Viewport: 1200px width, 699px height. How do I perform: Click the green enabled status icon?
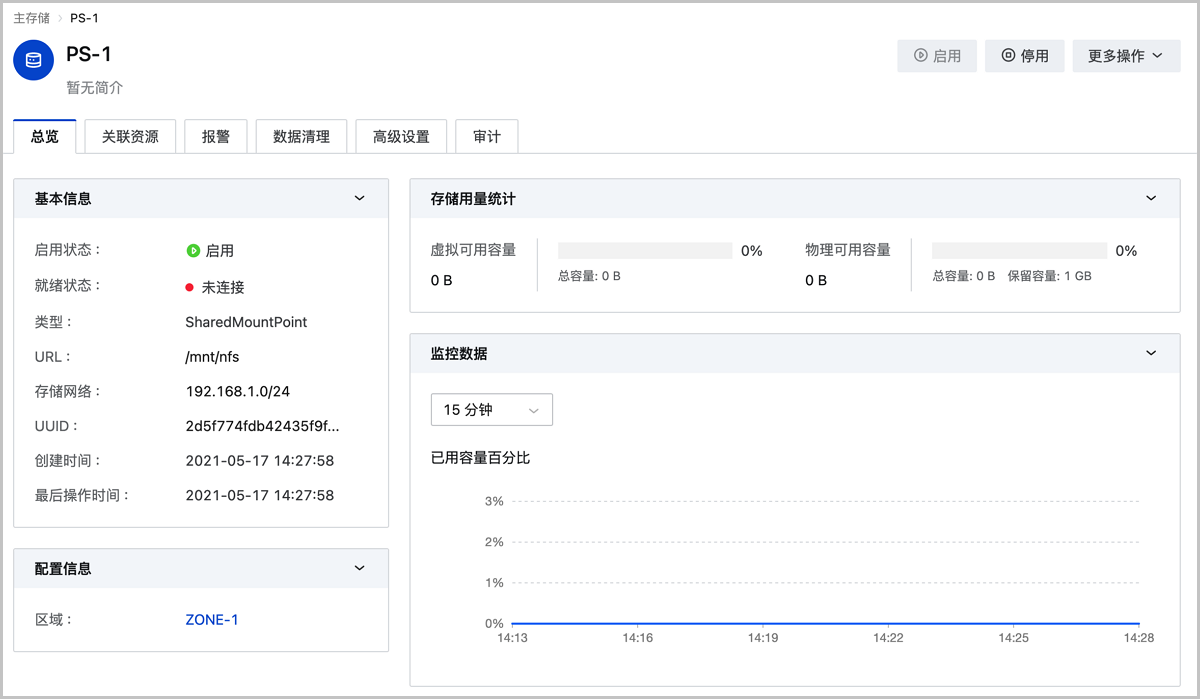coord(193,251)
